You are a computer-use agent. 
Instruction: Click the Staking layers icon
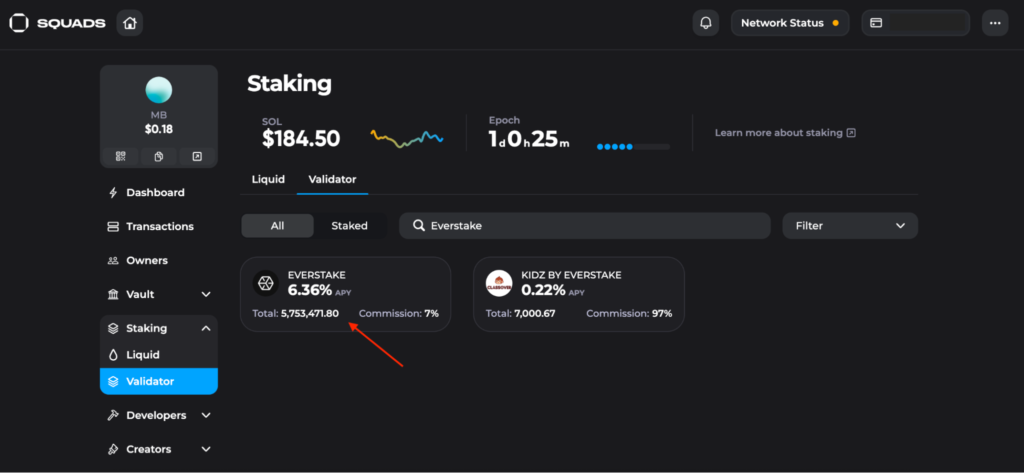(113, 329)
